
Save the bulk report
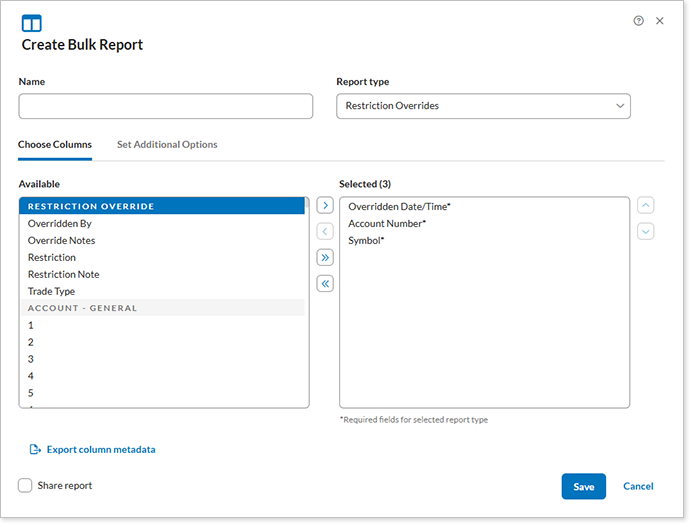pyautogui.click(x=584, y=487)
